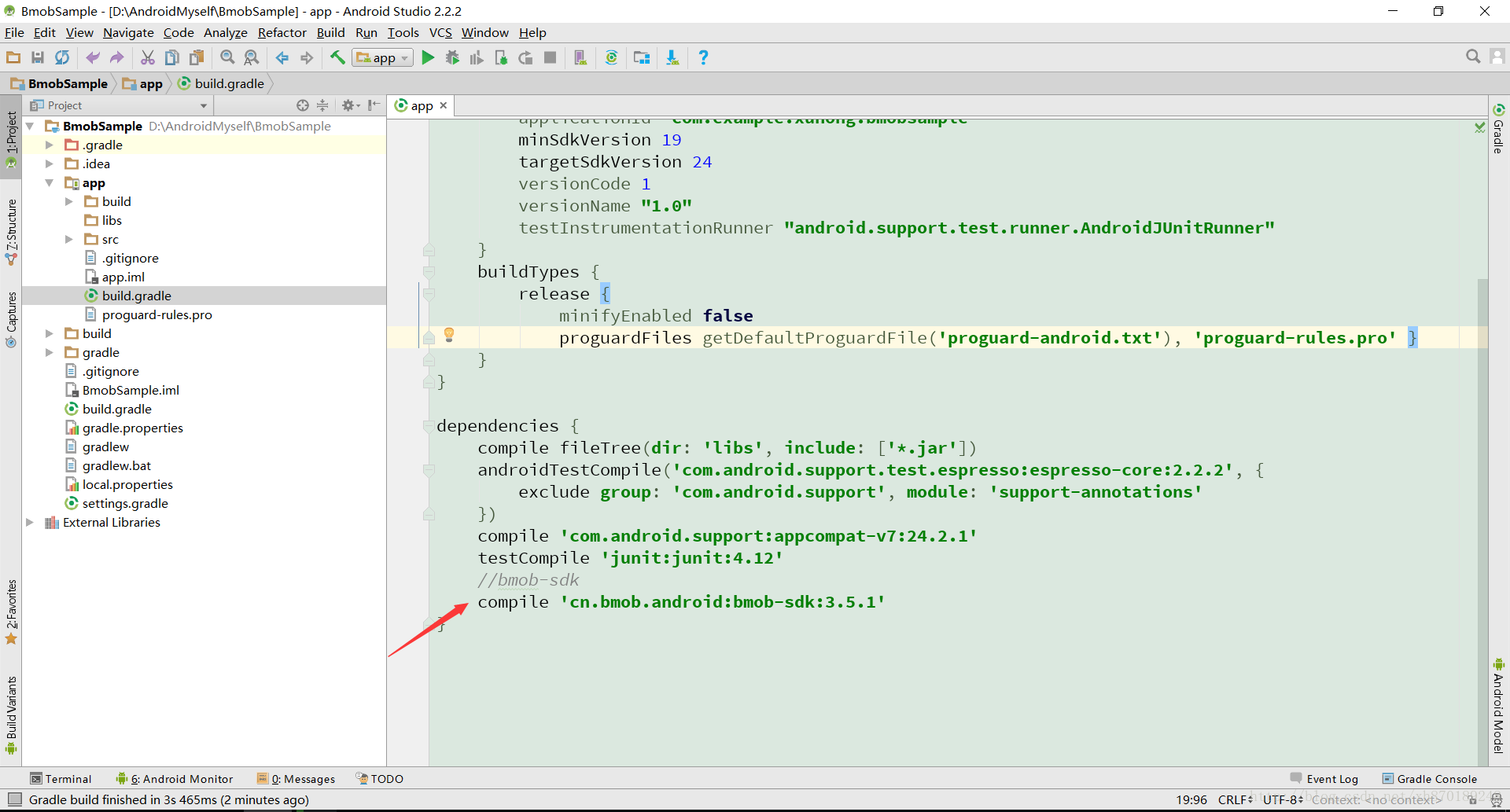Attach debugger to Android process icon

pos(501,57)
